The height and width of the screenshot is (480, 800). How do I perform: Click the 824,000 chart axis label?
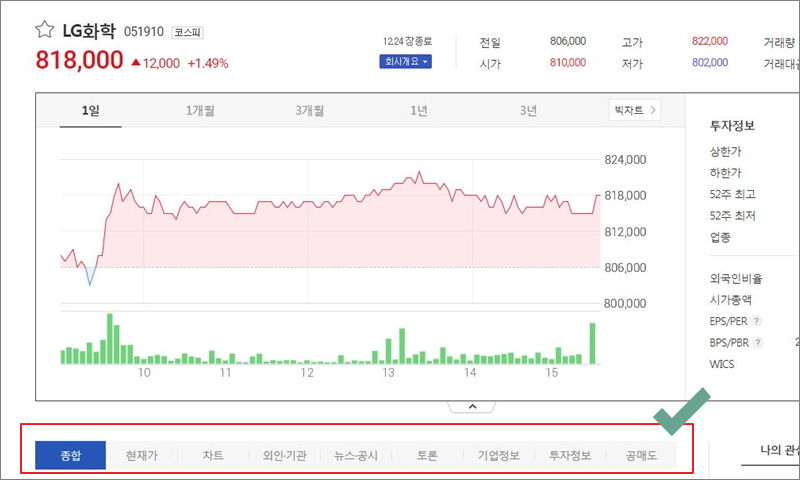coord(625,160)
